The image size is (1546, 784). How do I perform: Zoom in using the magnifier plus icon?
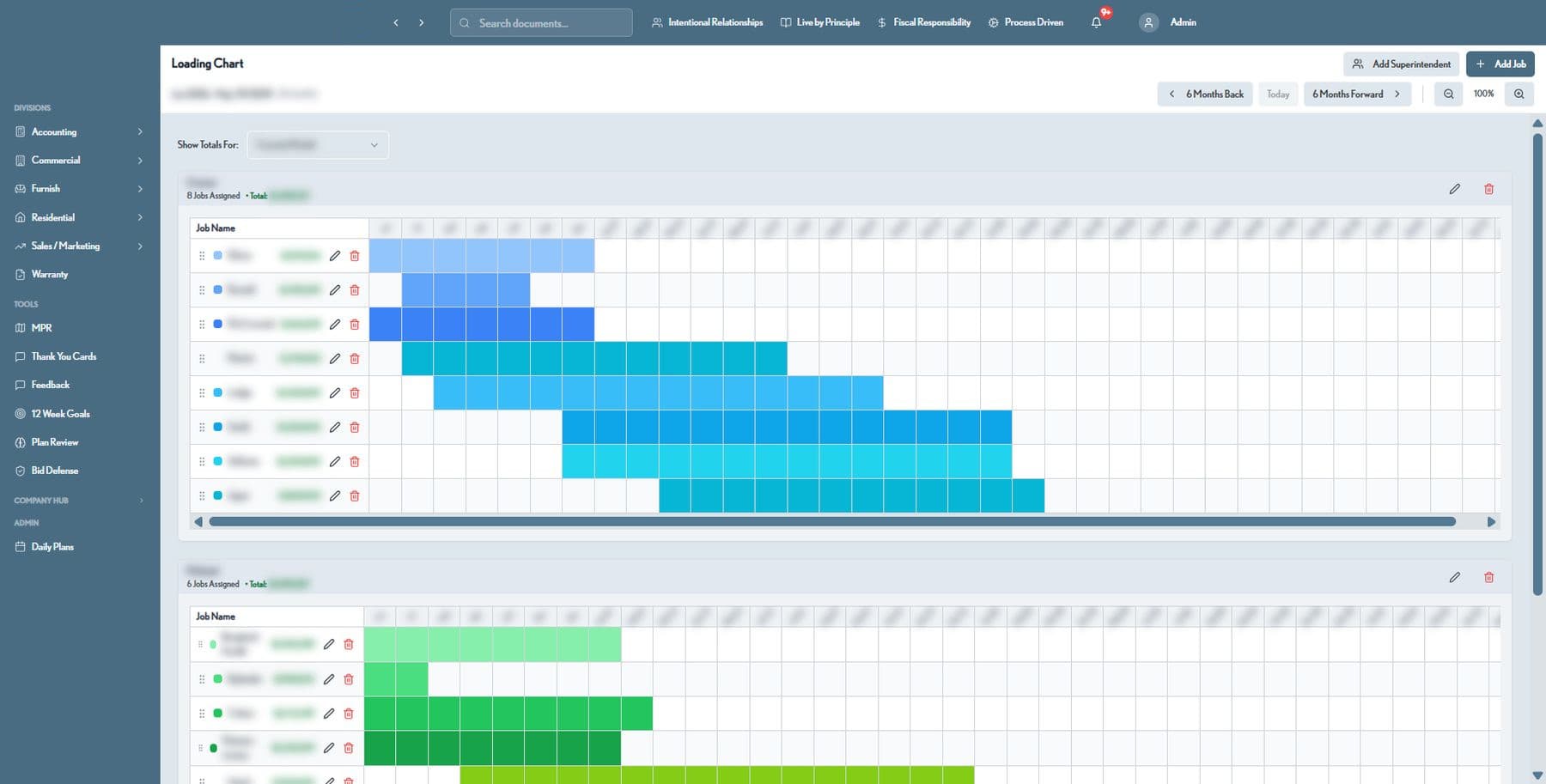coord(1519,94)
